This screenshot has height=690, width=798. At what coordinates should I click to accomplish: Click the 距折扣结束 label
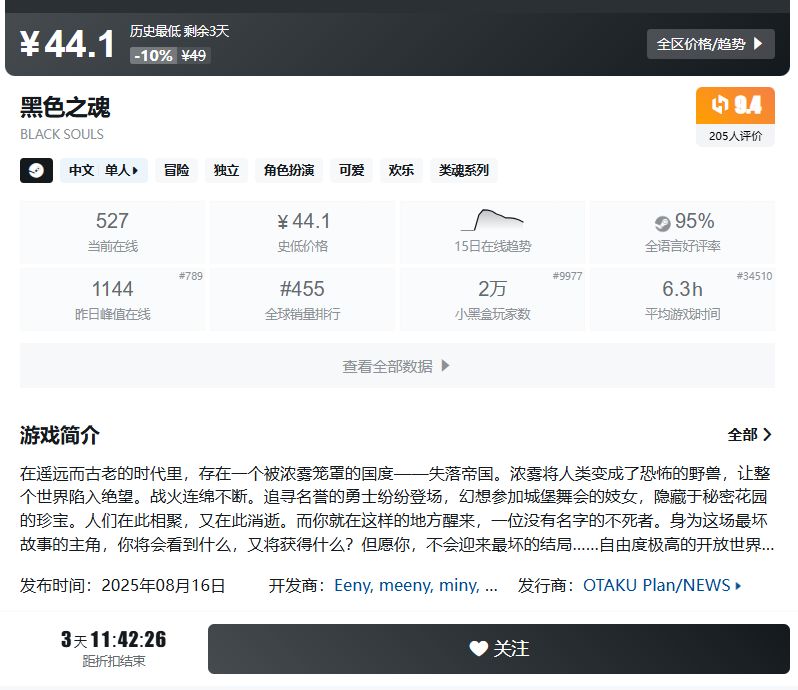[114, 661]
